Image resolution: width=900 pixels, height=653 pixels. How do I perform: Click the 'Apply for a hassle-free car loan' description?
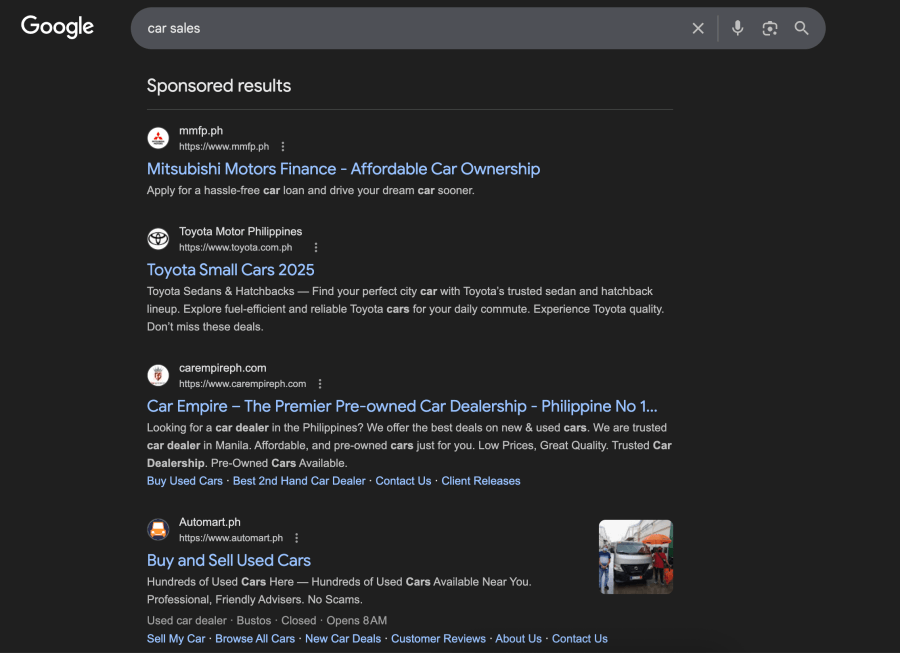point(311,191)
